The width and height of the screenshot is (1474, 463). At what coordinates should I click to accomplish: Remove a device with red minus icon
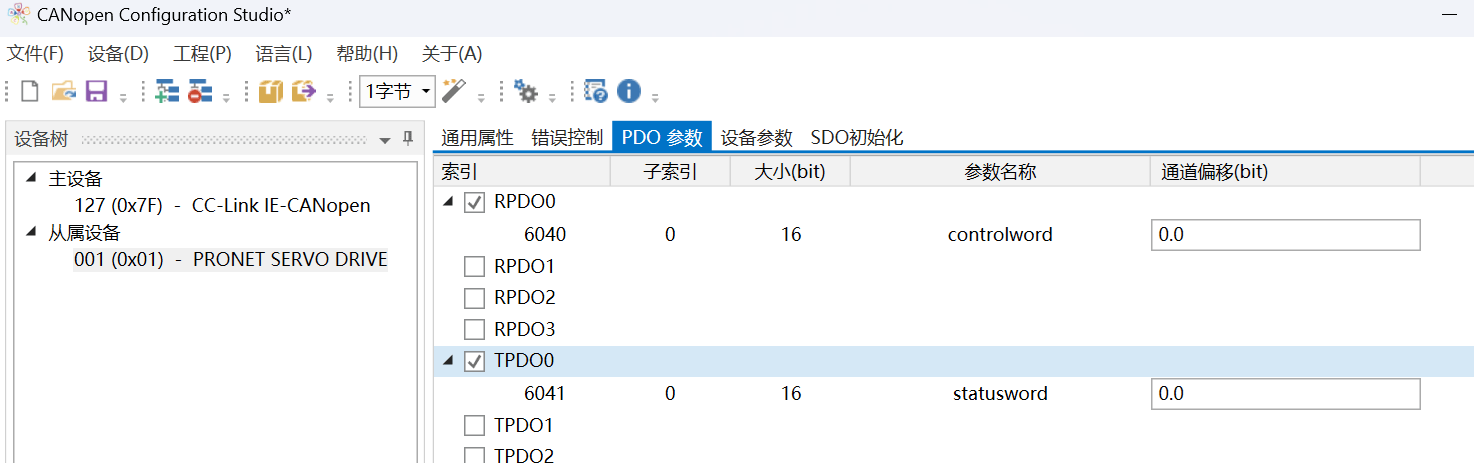[200, 92]
